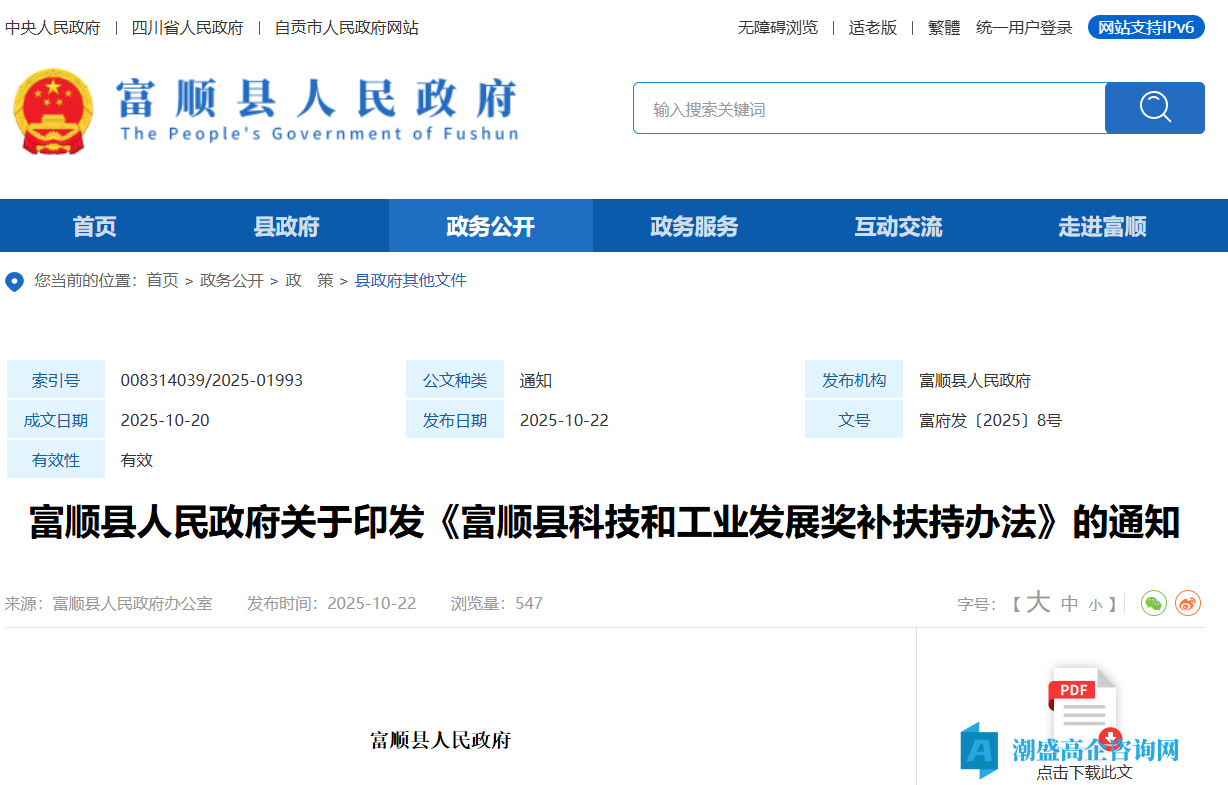
Task: Click the 县政府其他文件 breadcrumb link
Action: [410, 281]
